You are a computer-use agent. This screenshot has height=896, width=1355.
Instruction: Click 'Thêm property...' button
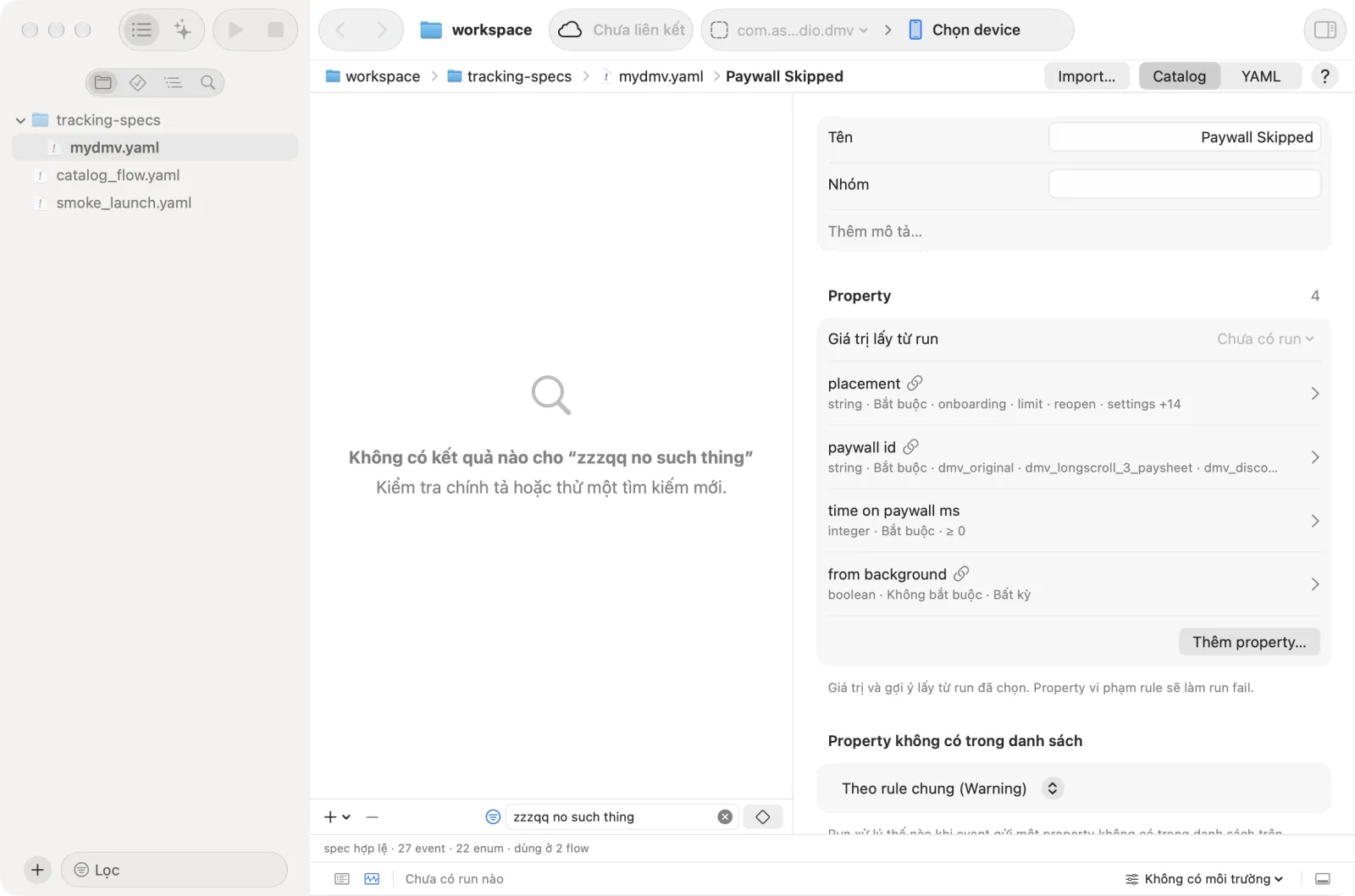pos(1249,642)
